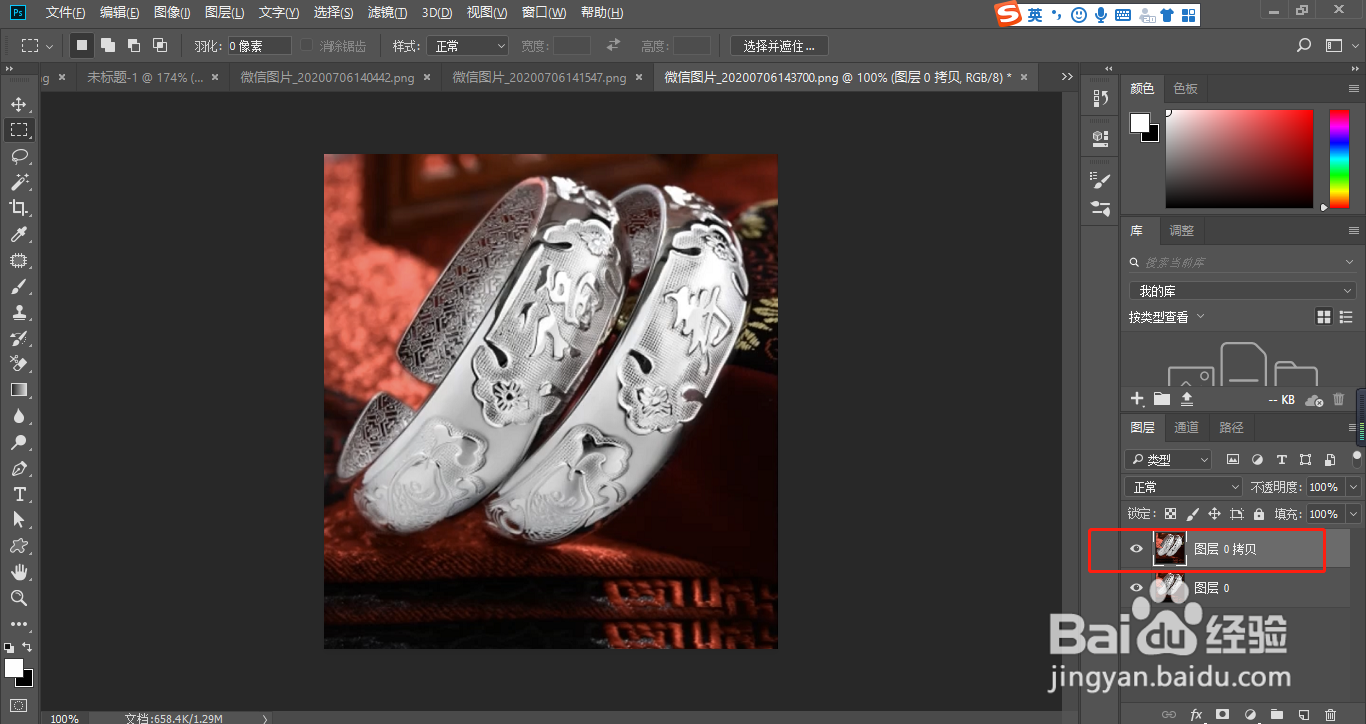Click the search icon in options bar

(x=1304, y=45)
